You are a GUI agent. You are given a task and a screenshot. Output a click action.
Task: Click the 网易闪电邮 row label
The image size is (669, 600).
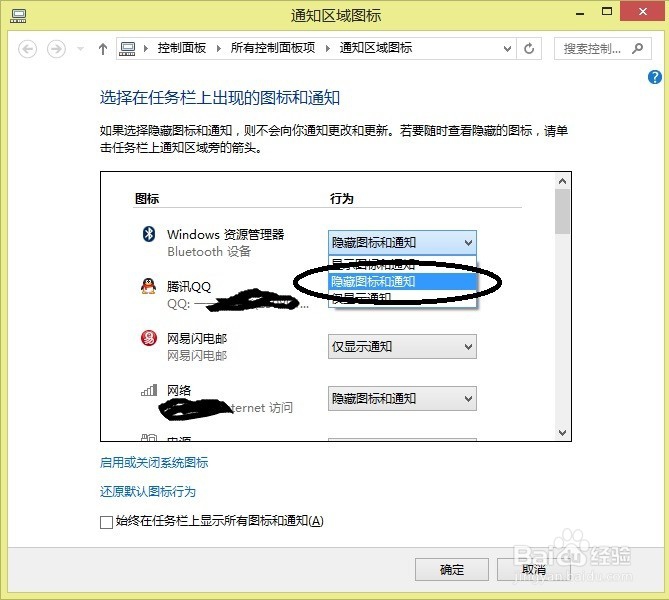[x=197, y=338]
